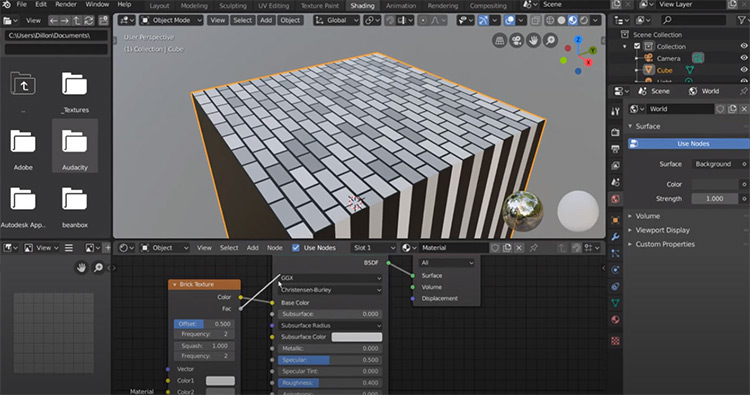Click the blue Z axis on the gizmo
750x395 pixels.
click(578, 40)
